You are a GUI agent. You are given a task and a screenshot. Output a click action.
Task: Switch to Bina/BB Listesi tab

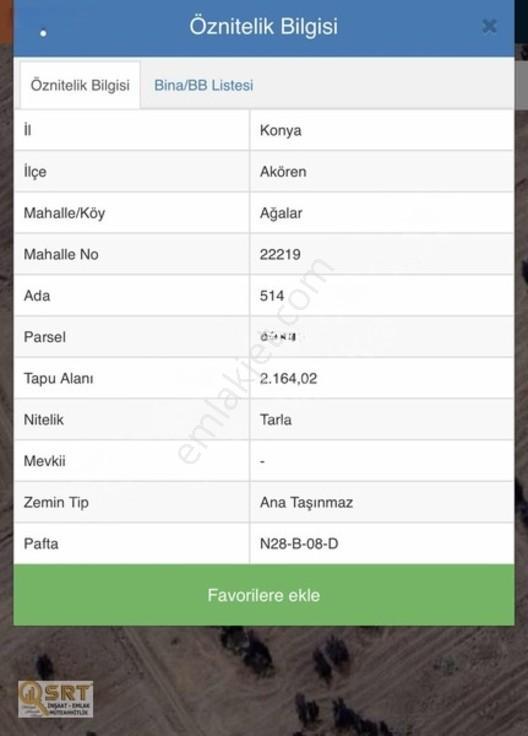[204, 85]
